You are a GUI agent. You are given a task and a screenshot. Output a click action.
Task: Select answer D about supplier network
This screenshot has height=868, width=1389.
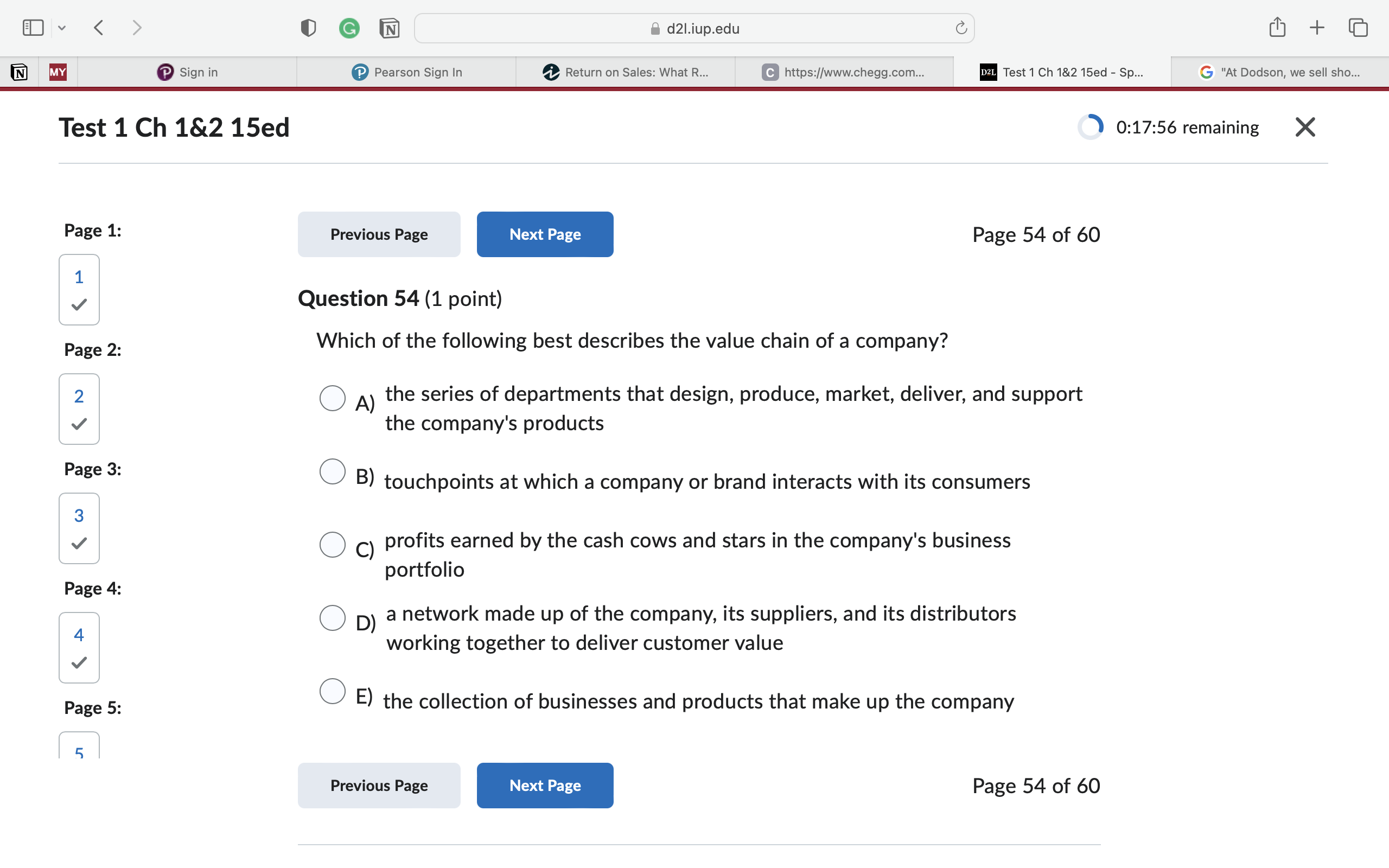pos(332,618)
